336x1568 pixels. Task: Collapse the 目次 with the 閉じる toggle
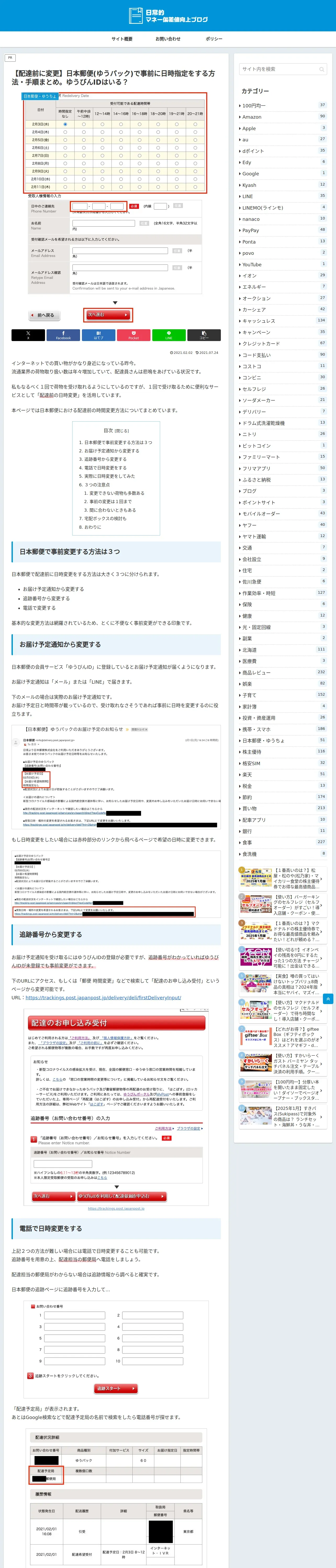point(122,430)
